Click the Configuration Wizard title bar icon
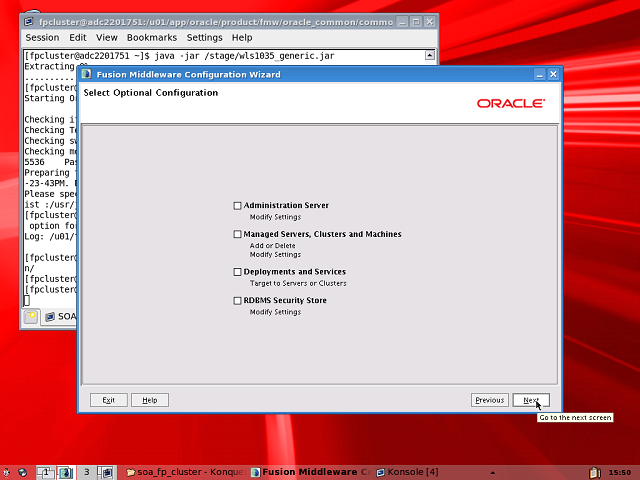Image resolution: width=640 pixels, height=480 pixels. (x=86, y=74)
